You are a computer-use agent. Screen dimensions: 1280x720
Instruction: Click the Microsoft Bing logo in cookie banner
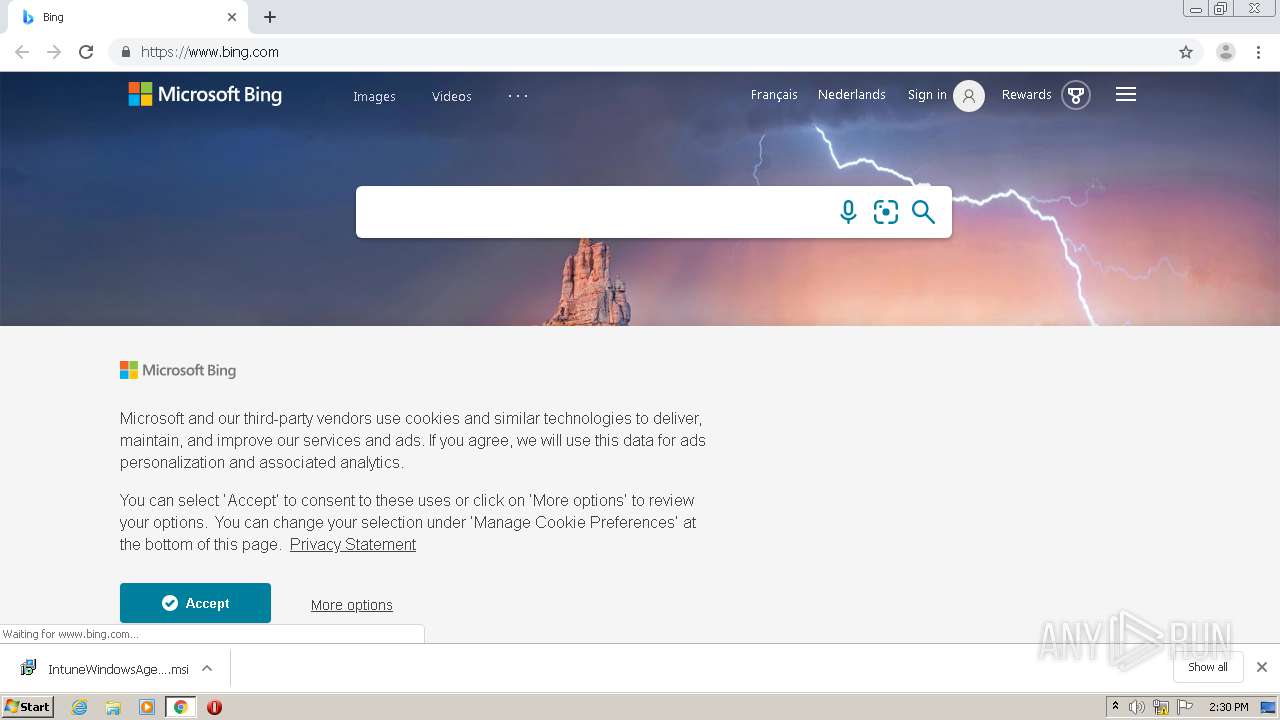178,371
